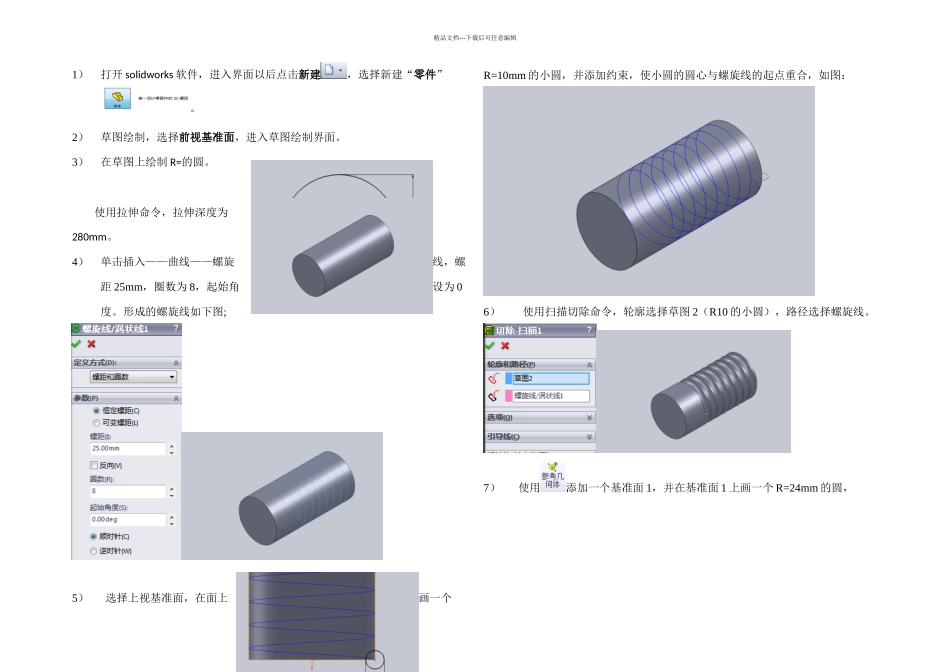Screen dimensions: 950x672
Task: Click the 螺距 pitch label
Action: click(101, 436)
